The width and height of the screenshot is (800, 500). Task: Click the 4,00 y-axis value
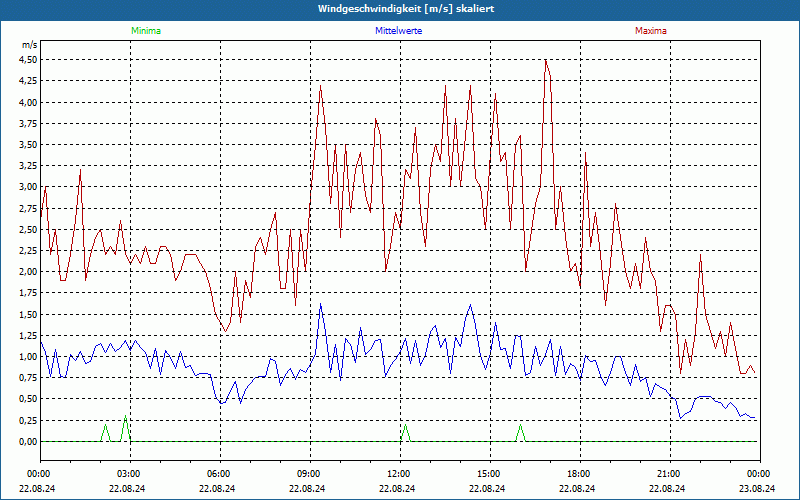28,102
